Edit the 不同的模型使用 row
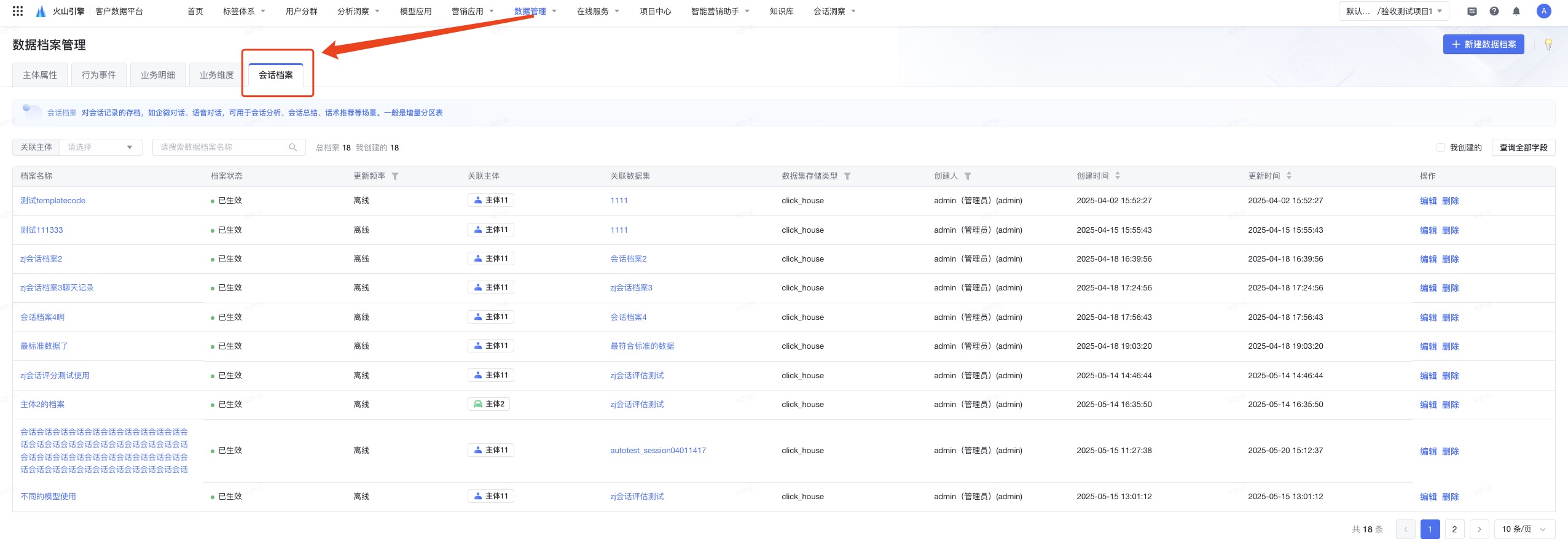Screen dimensions: 1568x544 click(1428, 497)
